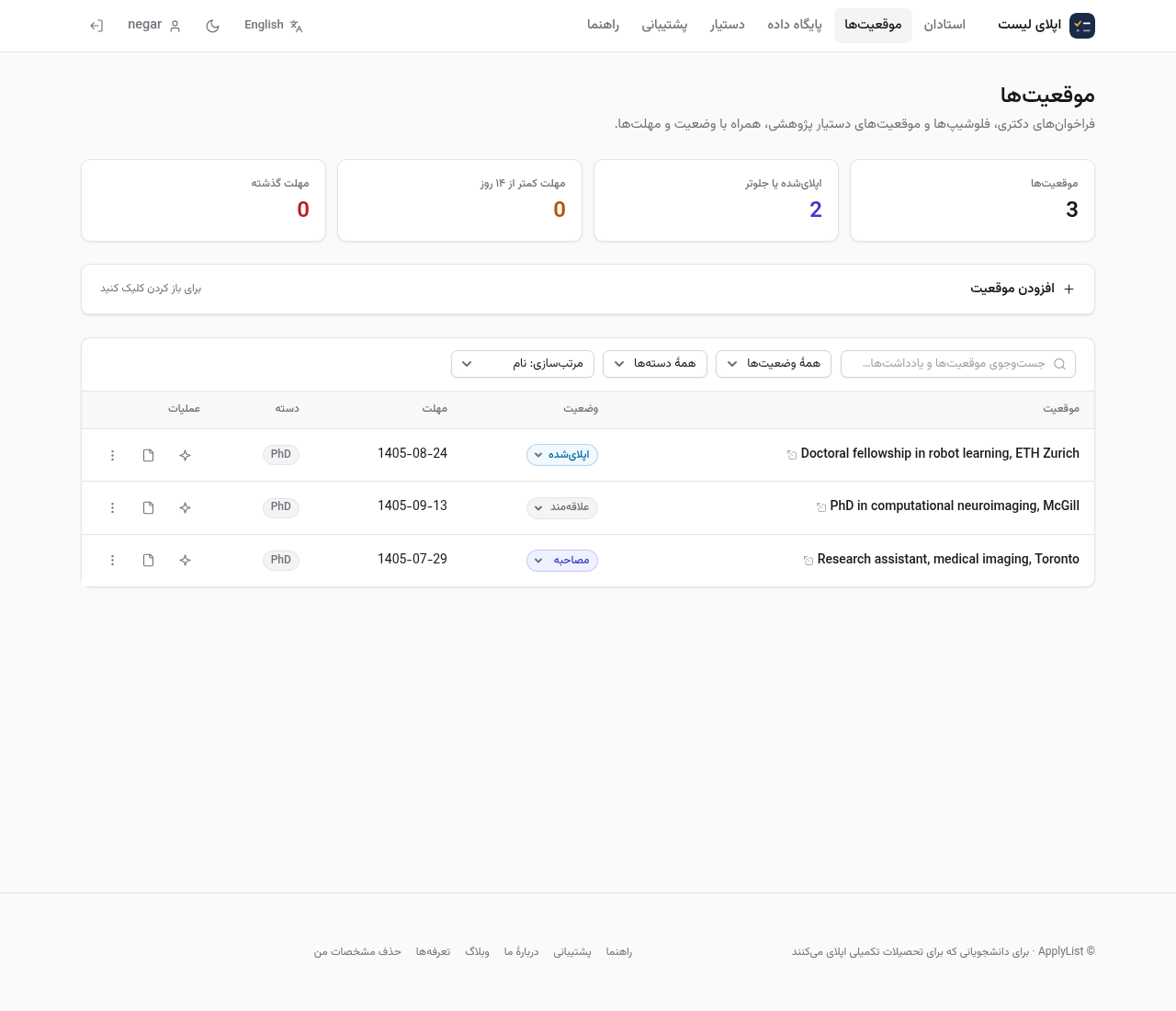Open the تعرفه‌ها footer link
The width and height of the screenshot is (1176, 1011).
click(x=433, y=952)
